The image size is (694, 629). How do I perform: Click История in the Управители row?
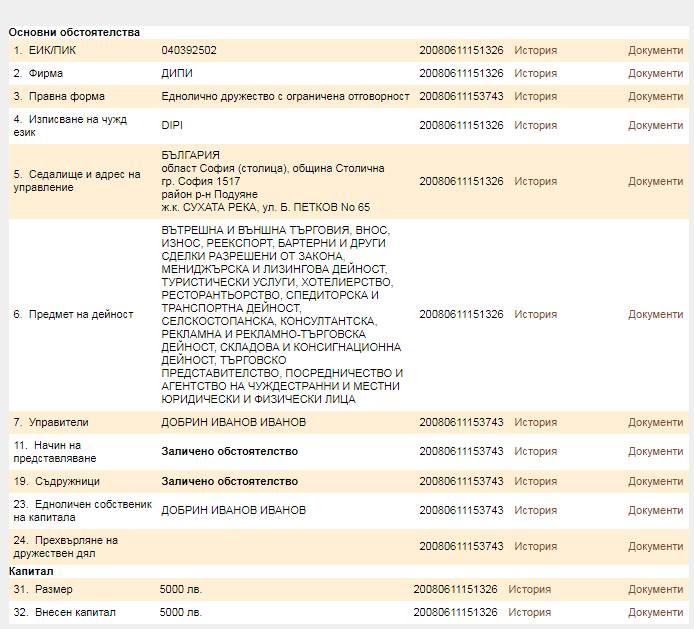[535, 422]
